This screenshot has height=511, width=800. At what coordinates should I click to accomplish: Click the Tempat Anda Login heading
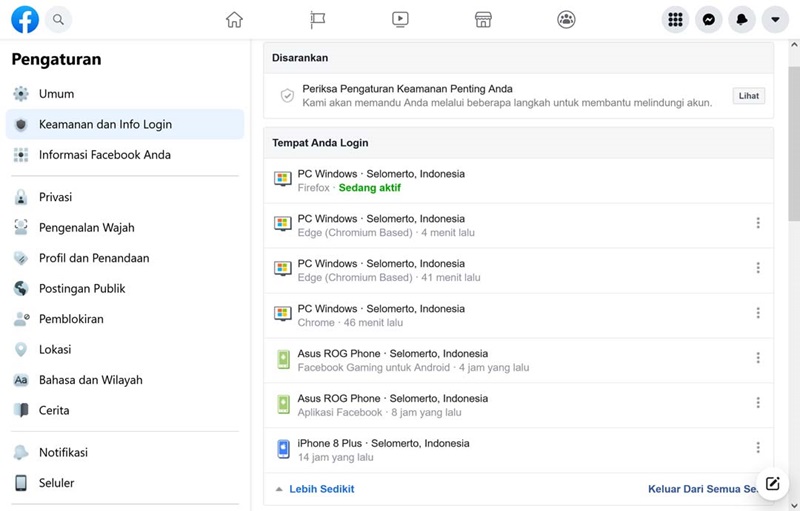click(320, 143)
